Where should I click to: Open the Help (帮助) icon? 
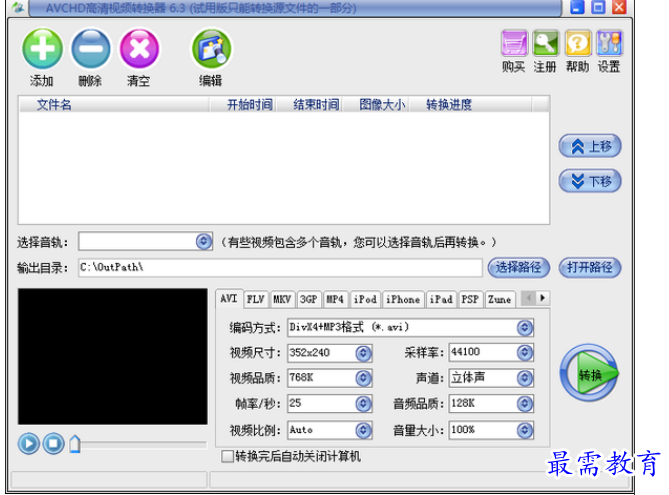tap(578, 43)
